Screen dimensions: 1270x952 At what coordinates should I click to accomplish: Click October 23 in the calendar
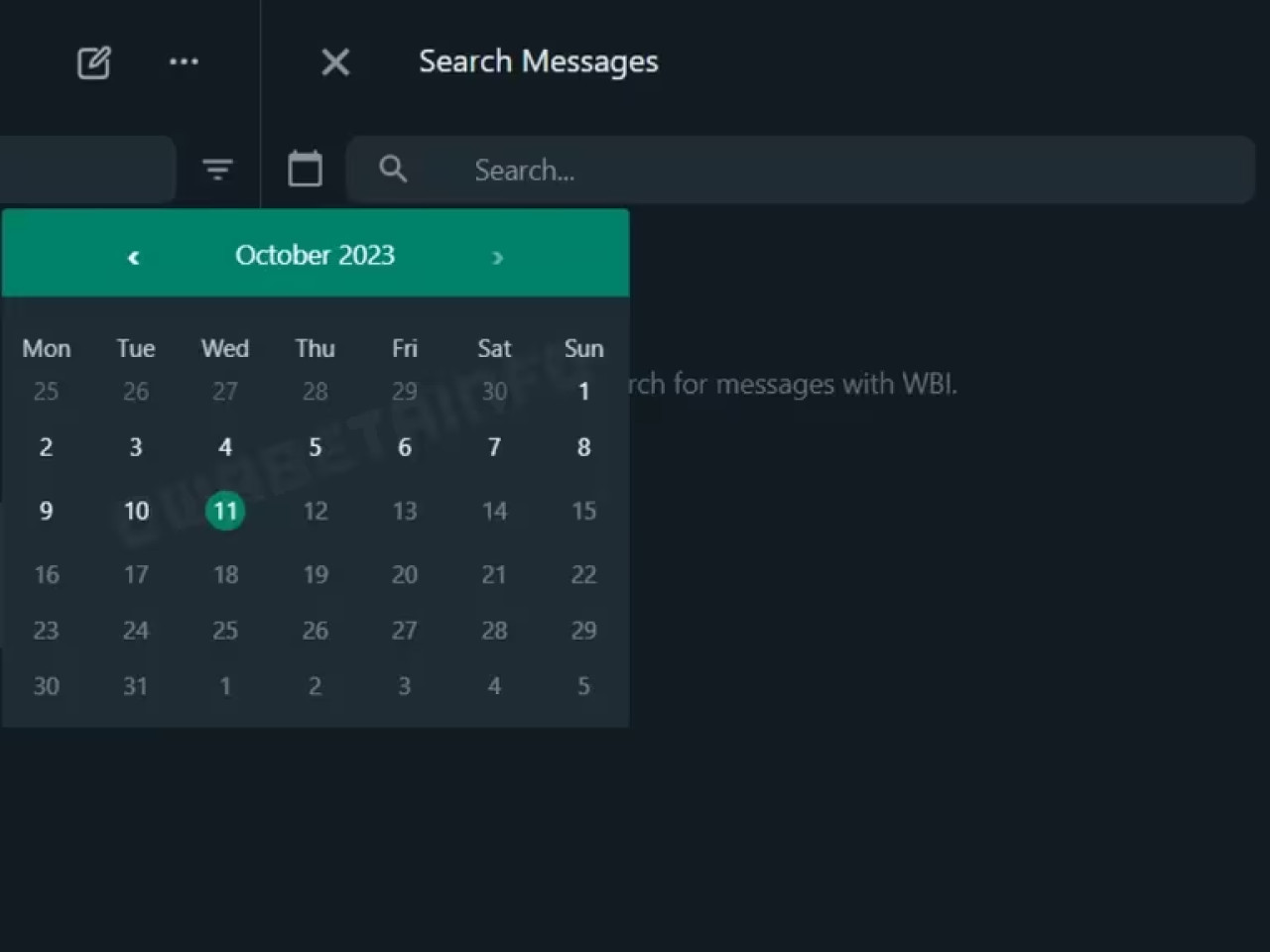tap(46, 631)
